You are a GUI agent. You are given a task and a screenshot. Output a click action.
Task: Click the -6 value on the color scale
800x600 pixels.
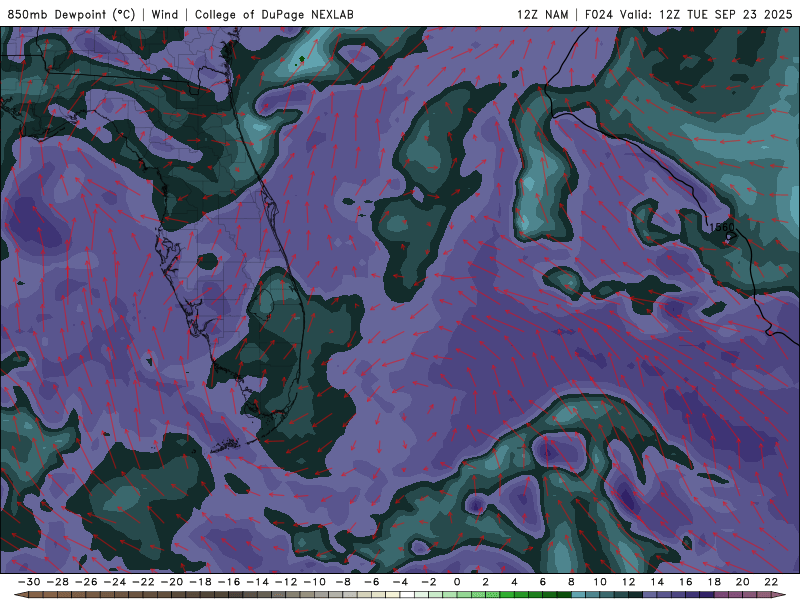pyautogui.click(x=372, y=582)
